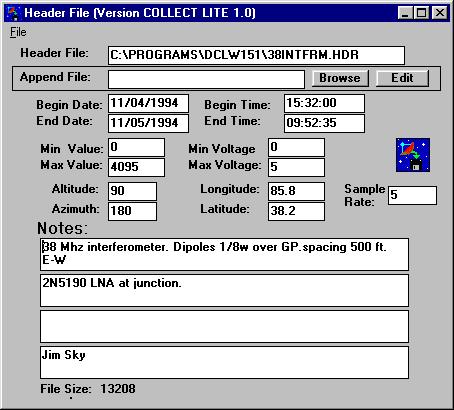Click the Browse button
Image resolution: width=454 pixels, height=410 pixels.
pos(340,78)
